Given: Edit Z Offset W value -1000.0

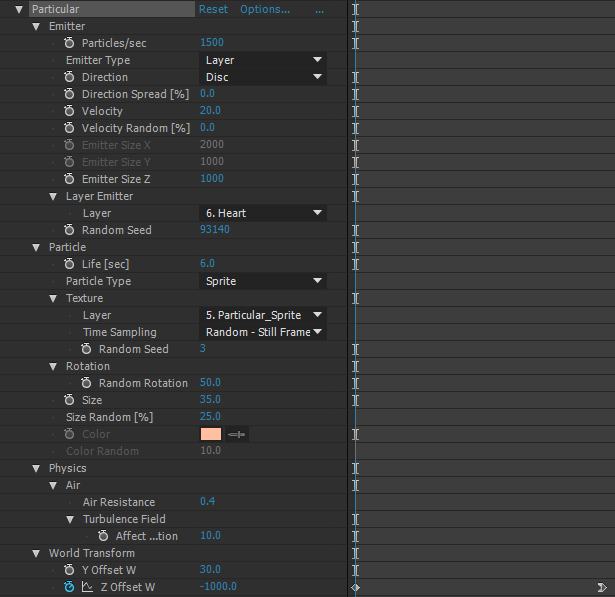Looking at the screenshot, I should pos(218,586).
